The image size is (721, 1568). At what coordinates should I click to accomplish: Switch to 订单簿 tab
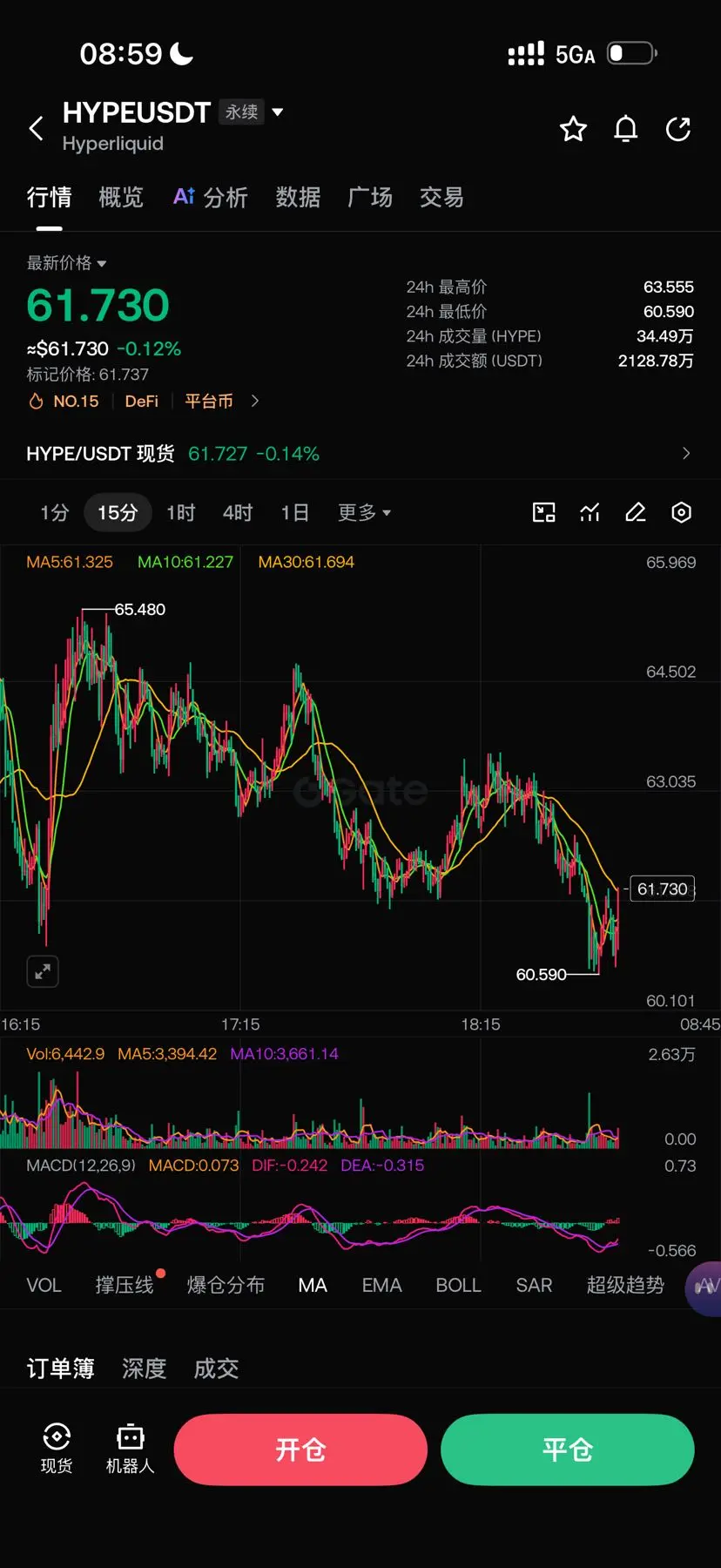tap(60, 1369)
